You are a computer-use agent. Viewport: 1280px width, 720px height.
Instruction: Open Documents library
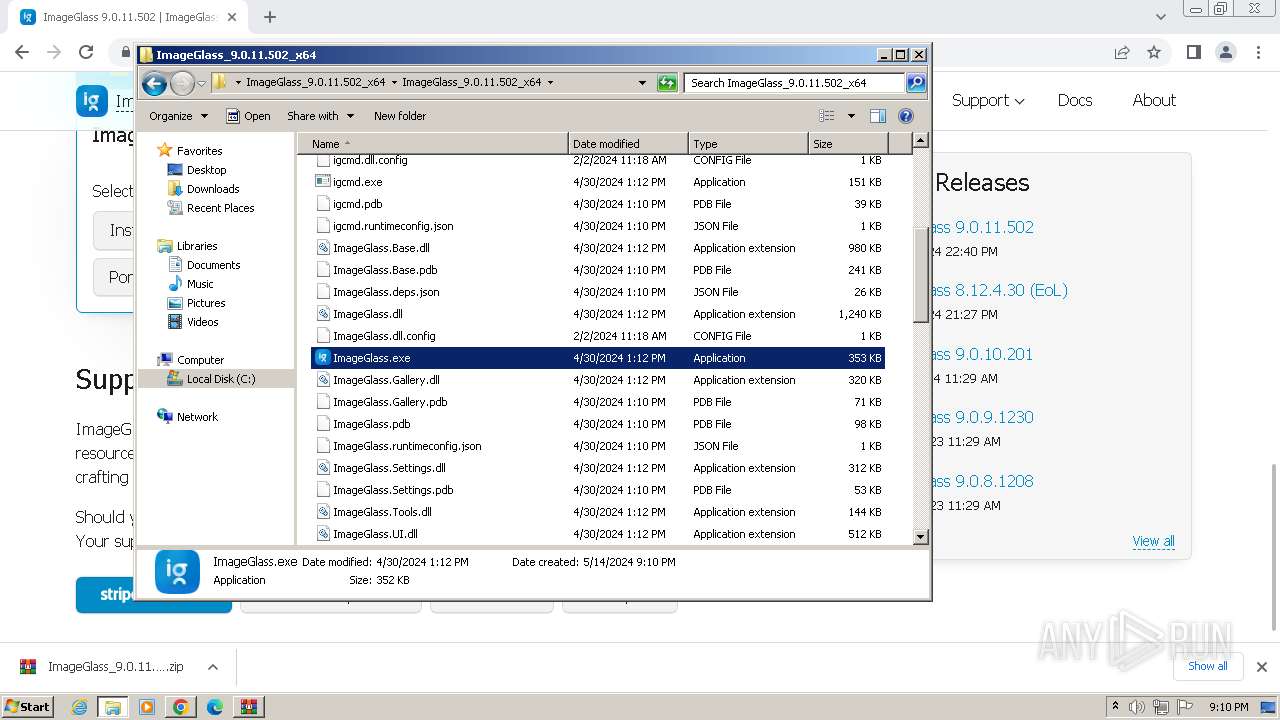click(213, 265)
